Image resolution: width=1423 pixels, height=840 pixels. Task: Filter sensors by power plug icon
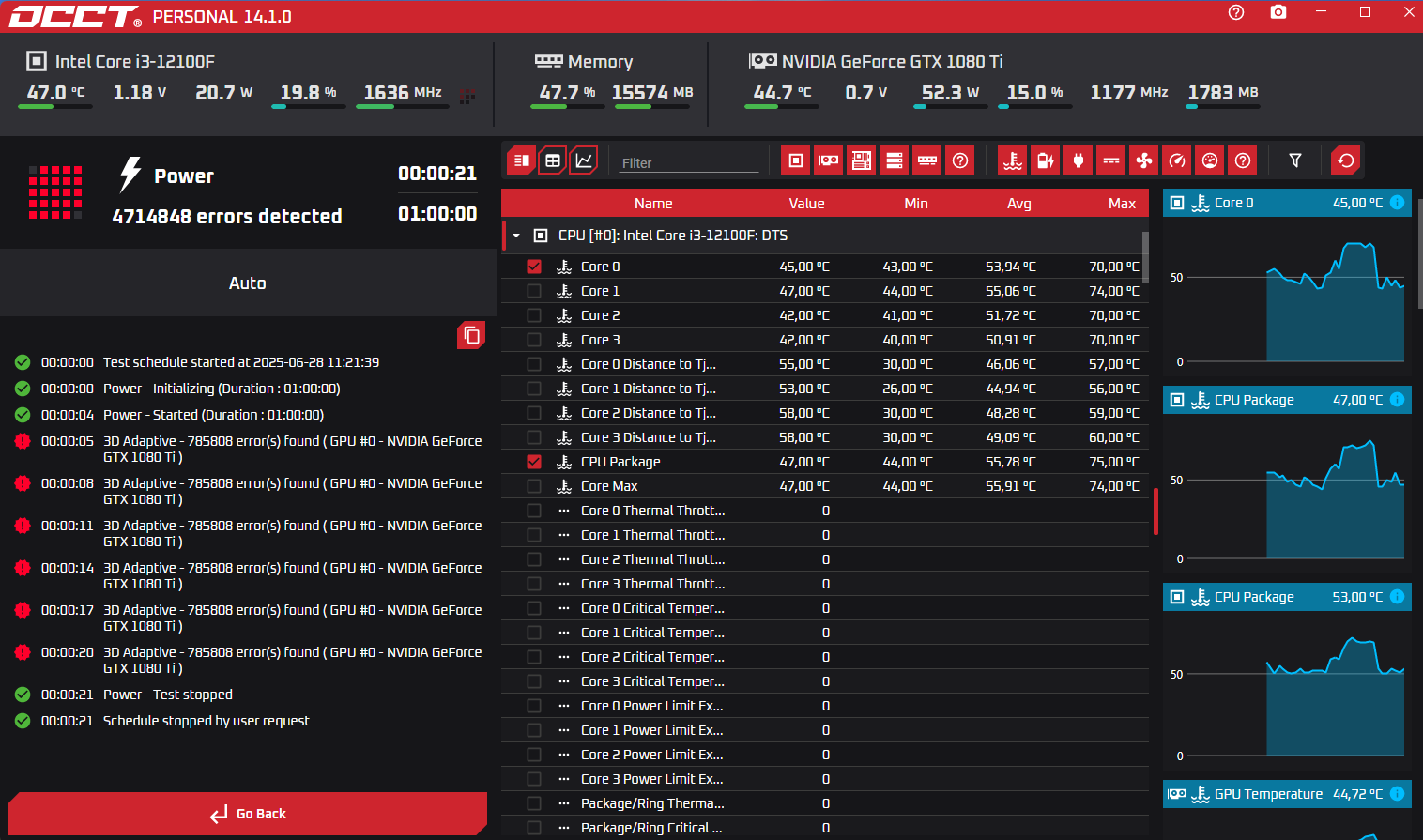click(x=1079, y=160)
